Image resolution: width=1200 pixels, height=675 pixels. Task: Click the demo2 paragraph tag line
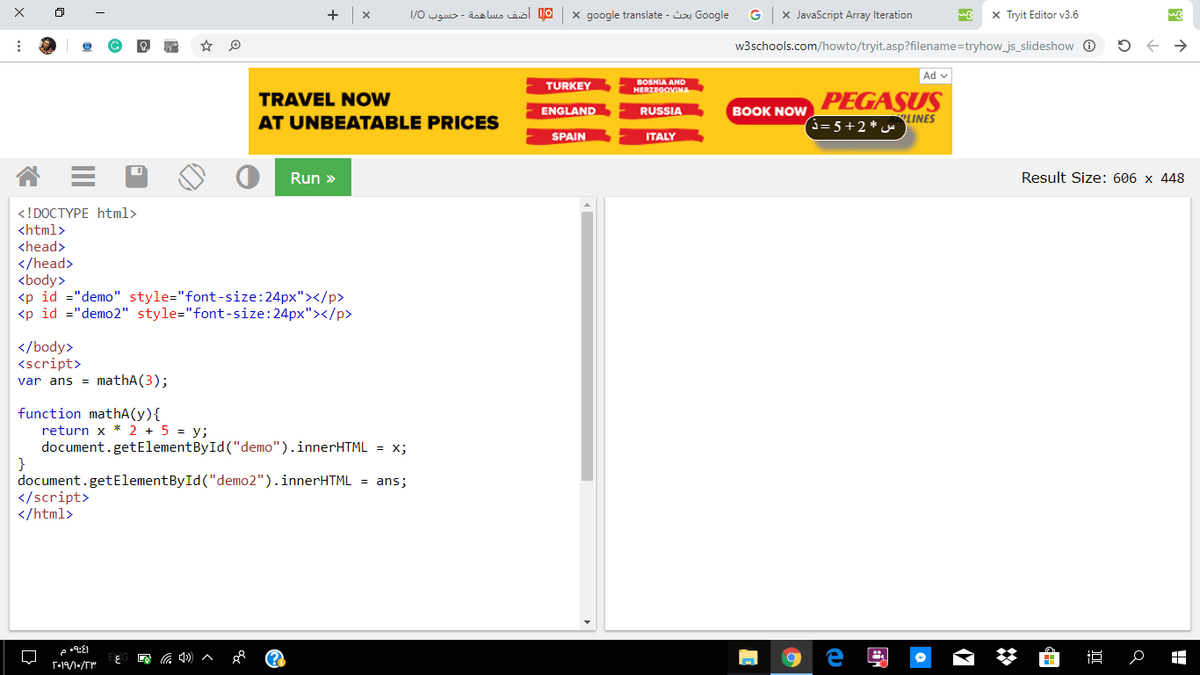pyautogui.click(x=185, y=313)
